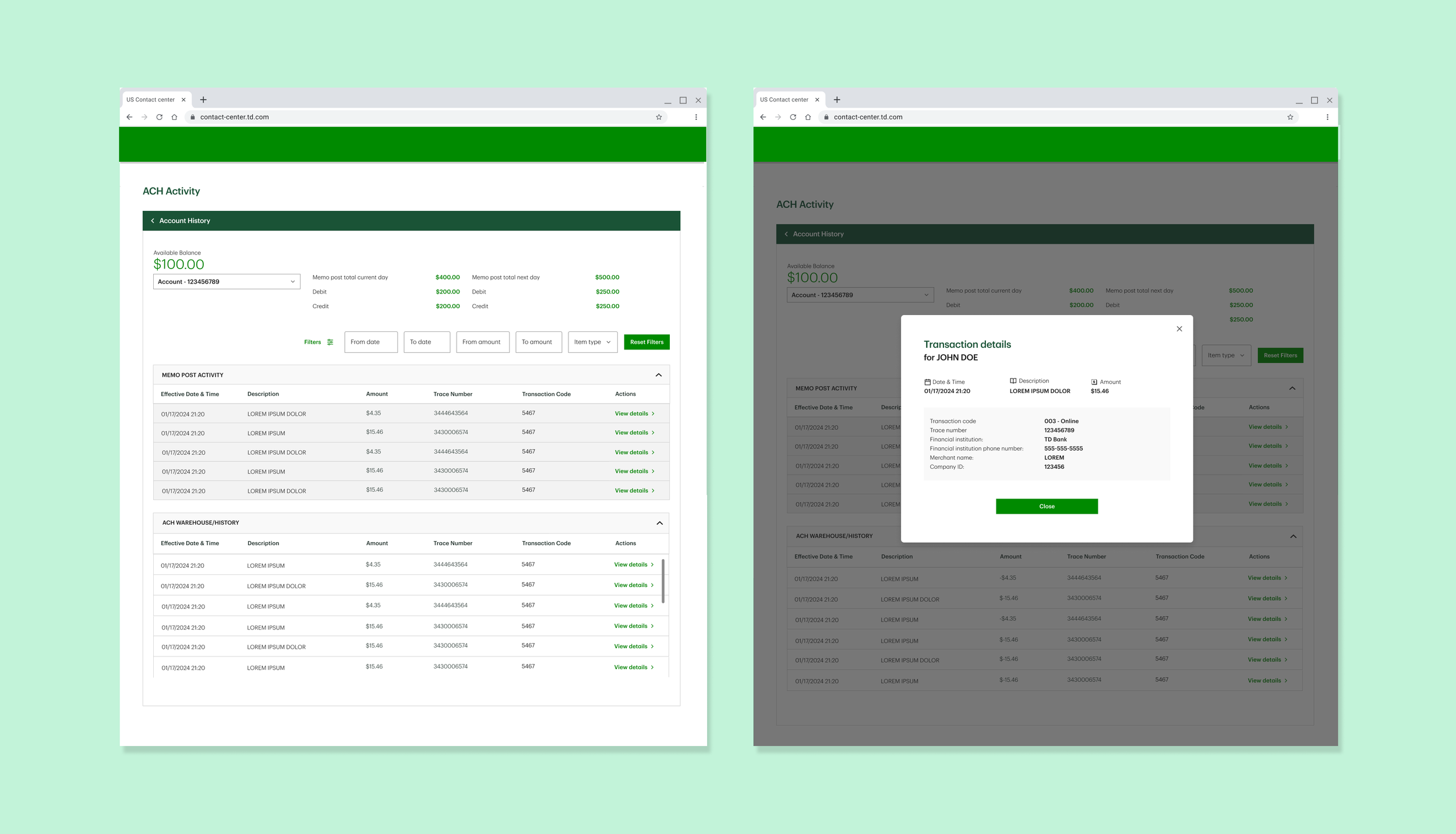1456x834 pixels.
Task: Bookmark page with star icon in left browser
Action: click(659, 117)
